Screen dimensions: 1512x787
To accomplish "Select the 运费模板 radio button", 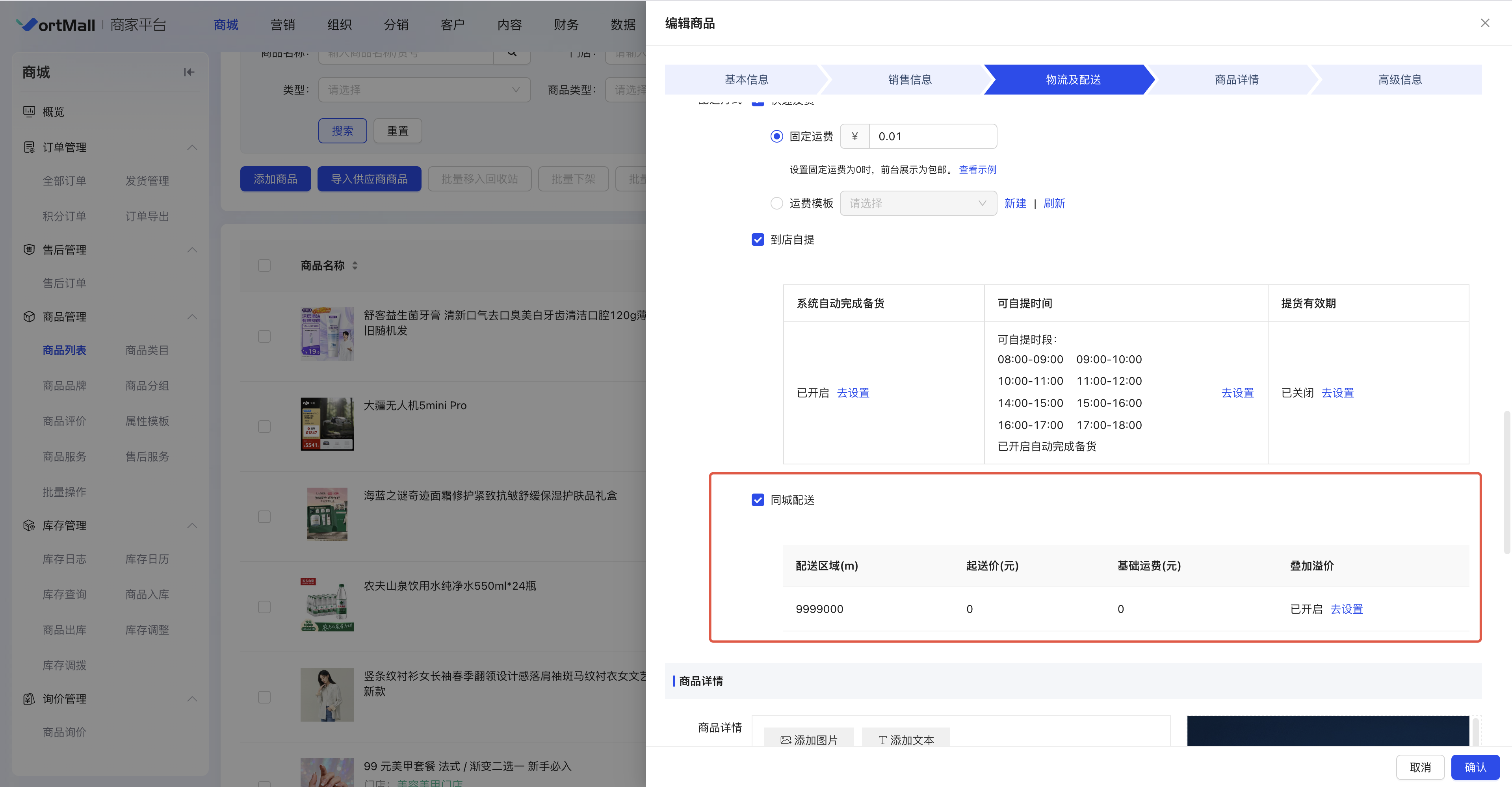I will (x=776, y=203).
